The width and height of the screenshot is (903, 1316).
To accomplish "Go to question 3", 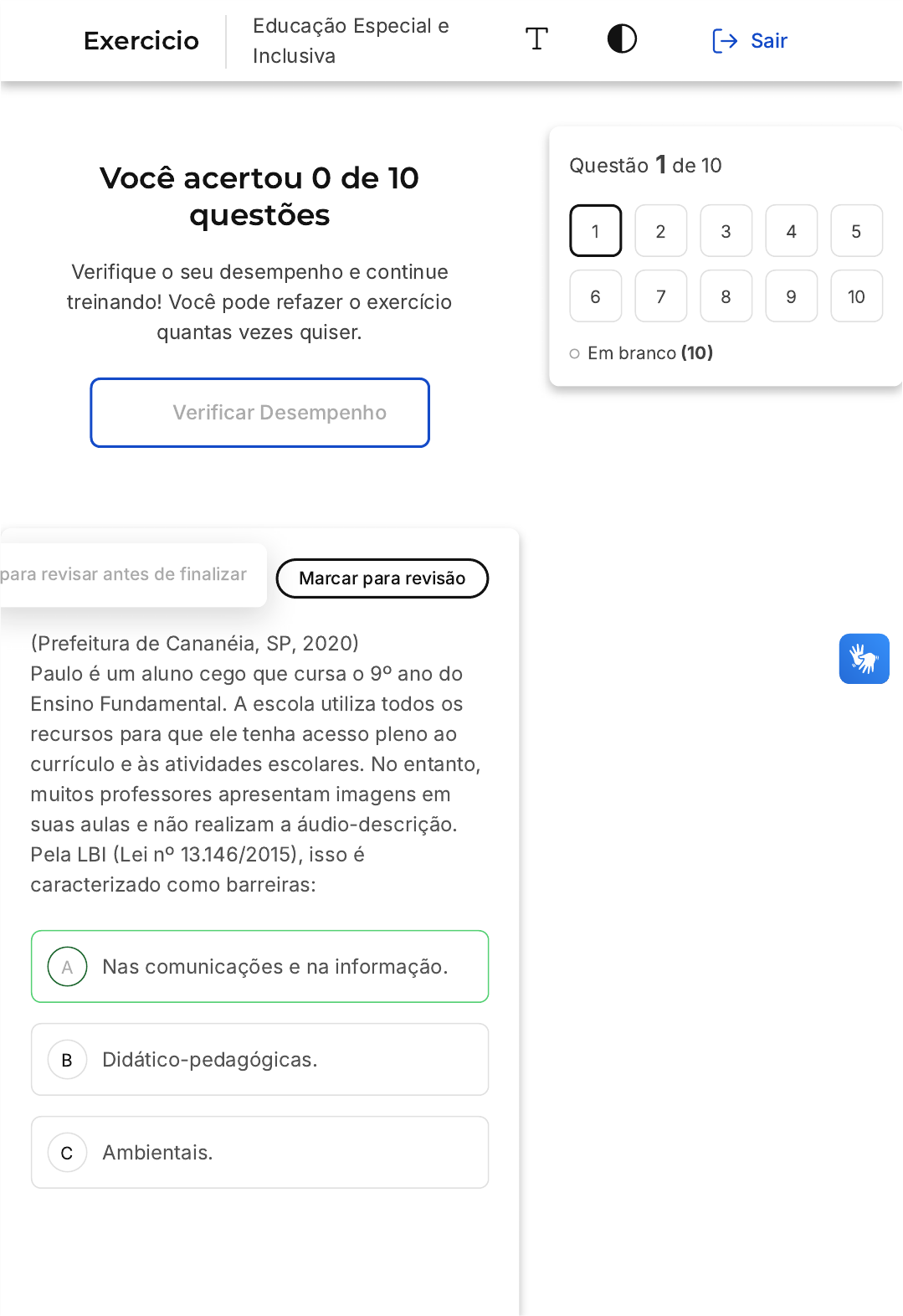I will (x=726, y=231).
